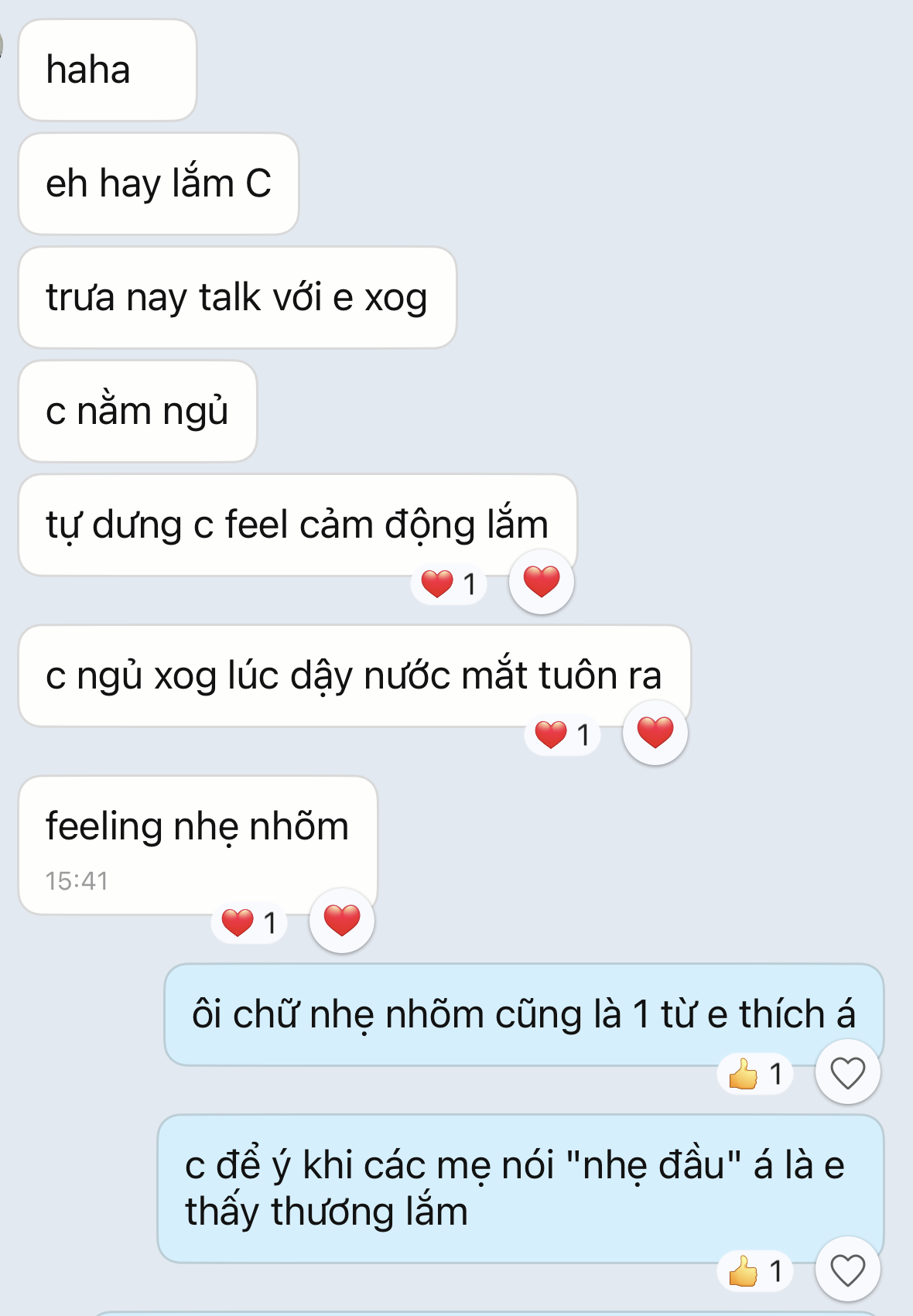Open thumbs-up count on 'nhẹ nhõm cũng là 1 từ' message
Image resolution: width=913 pixels, height=1316 pixels.
(756, 1074)
